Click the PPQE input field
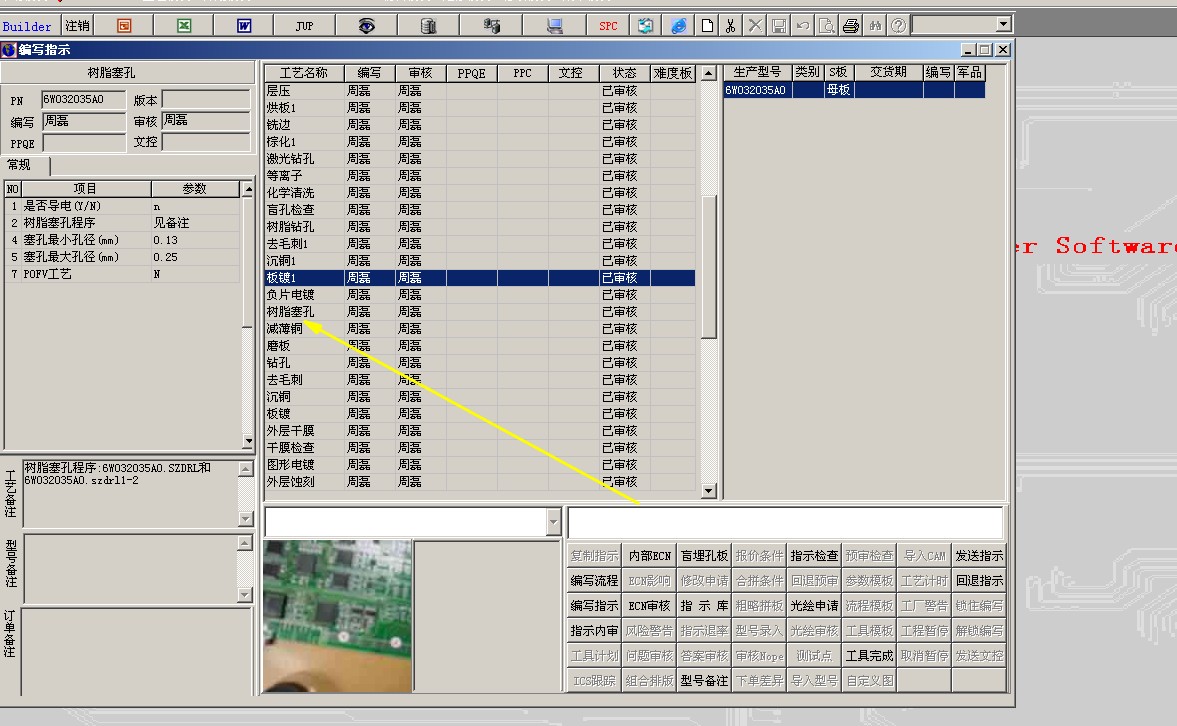The image size is (1177, 726). [83, 143]
